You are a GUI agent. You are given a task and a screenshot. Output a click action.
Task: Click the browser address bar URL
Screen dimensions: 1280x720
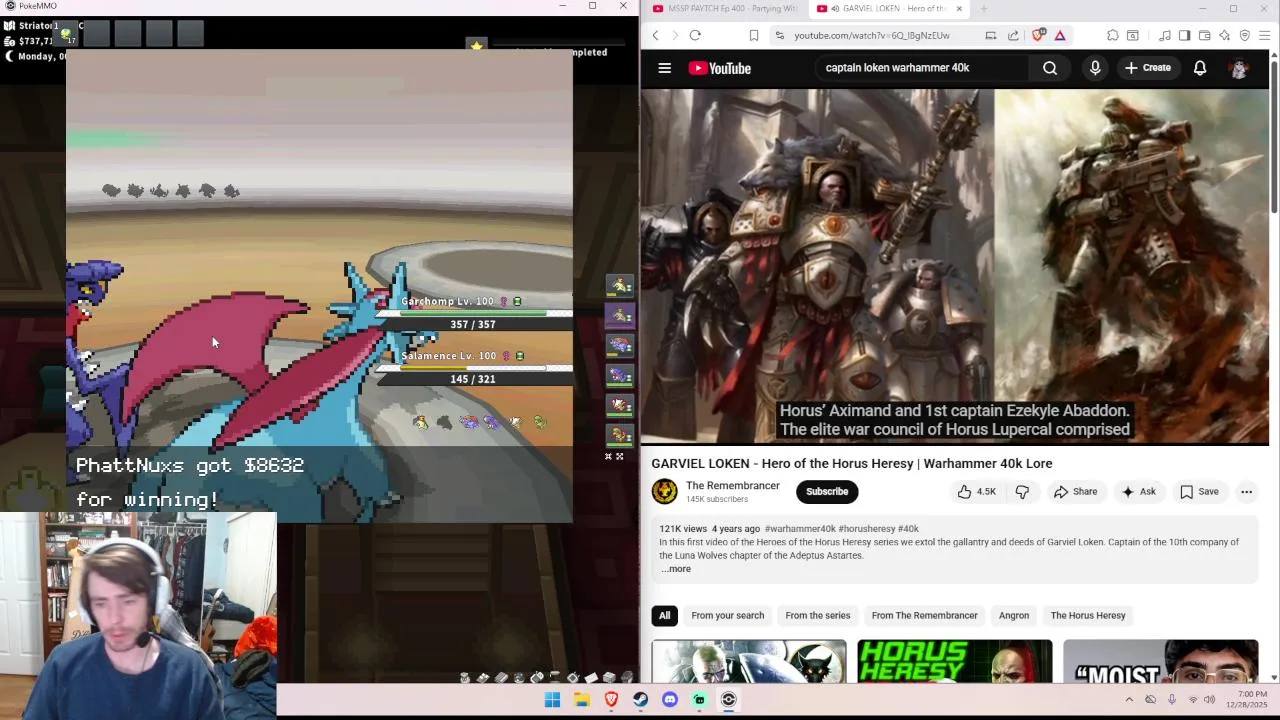click(872, 35)
